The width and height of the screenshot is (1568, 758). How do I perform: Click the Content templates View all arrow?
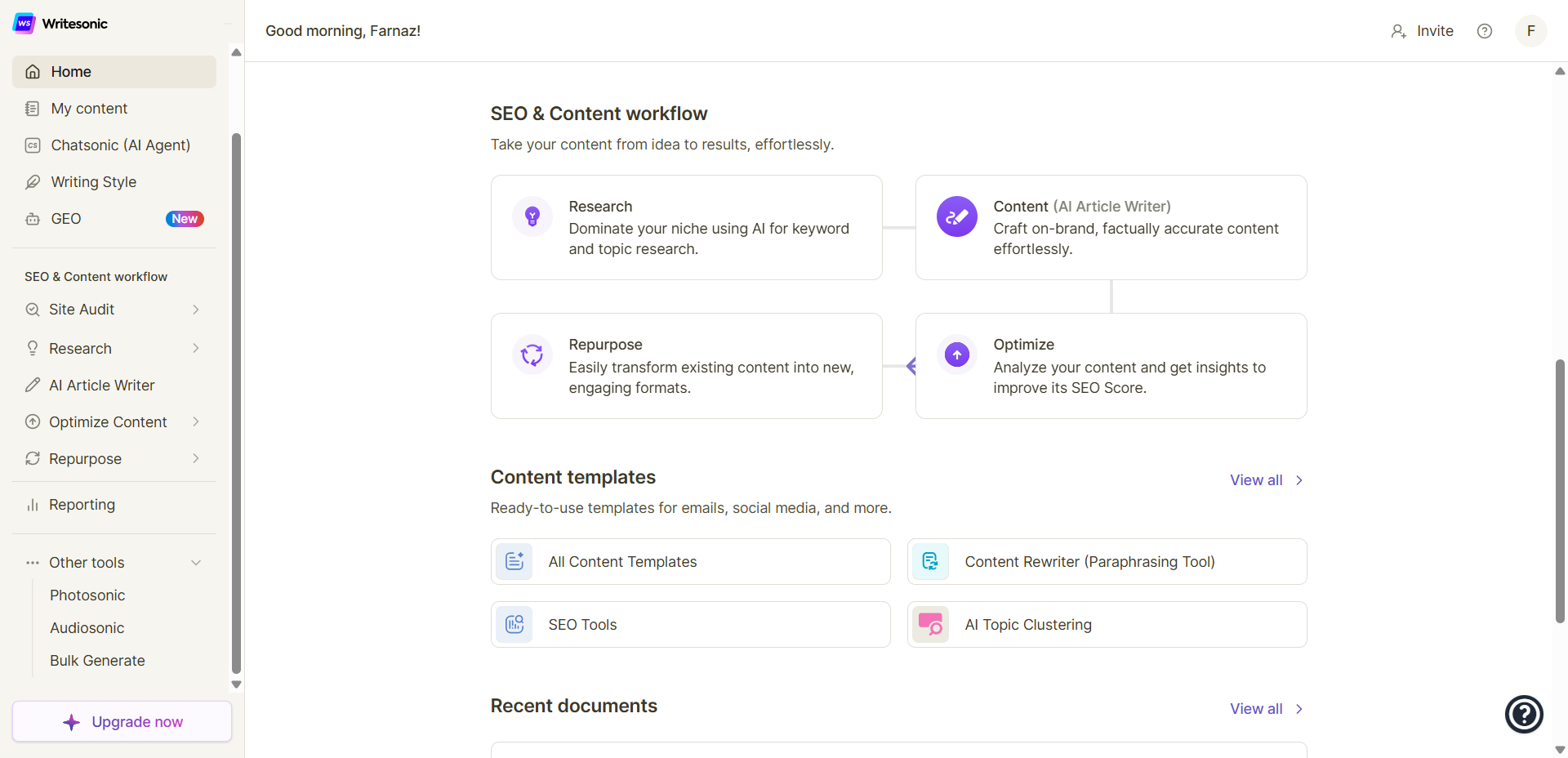coord(1299,480)
